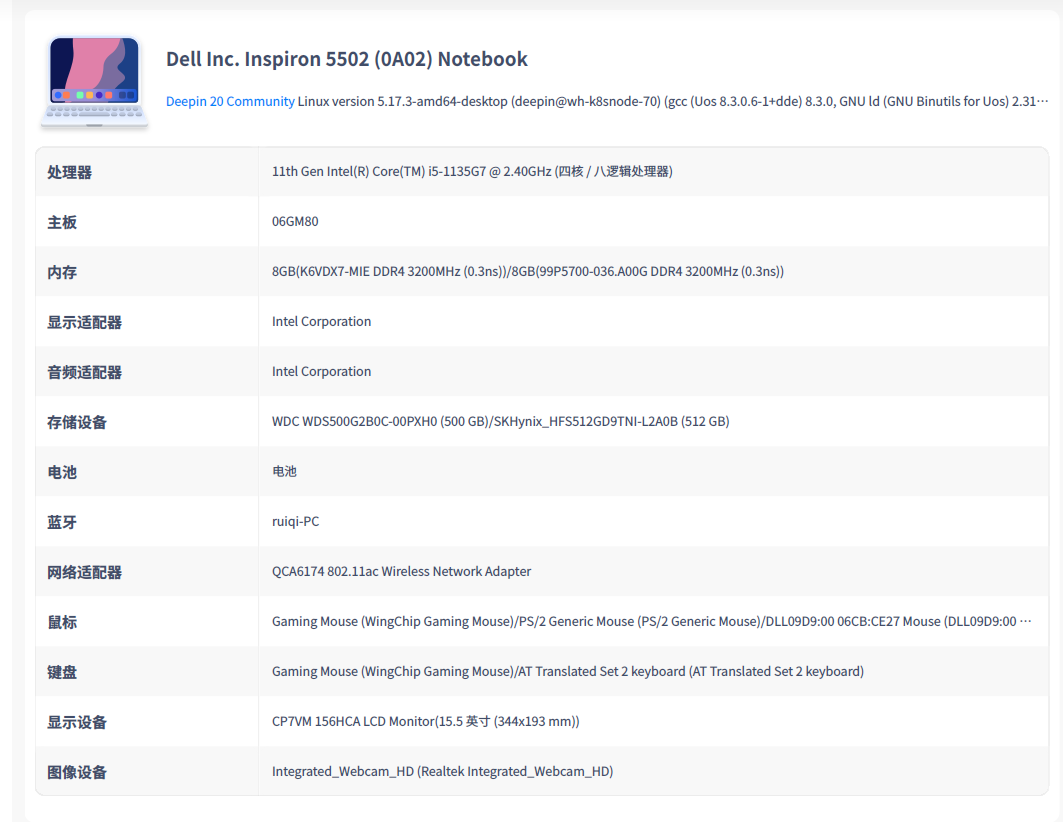Screen dimensions: 1063x822
Task: Select the Dell Inc. Inspiron 5502 title
Action: tap(346, 59)
